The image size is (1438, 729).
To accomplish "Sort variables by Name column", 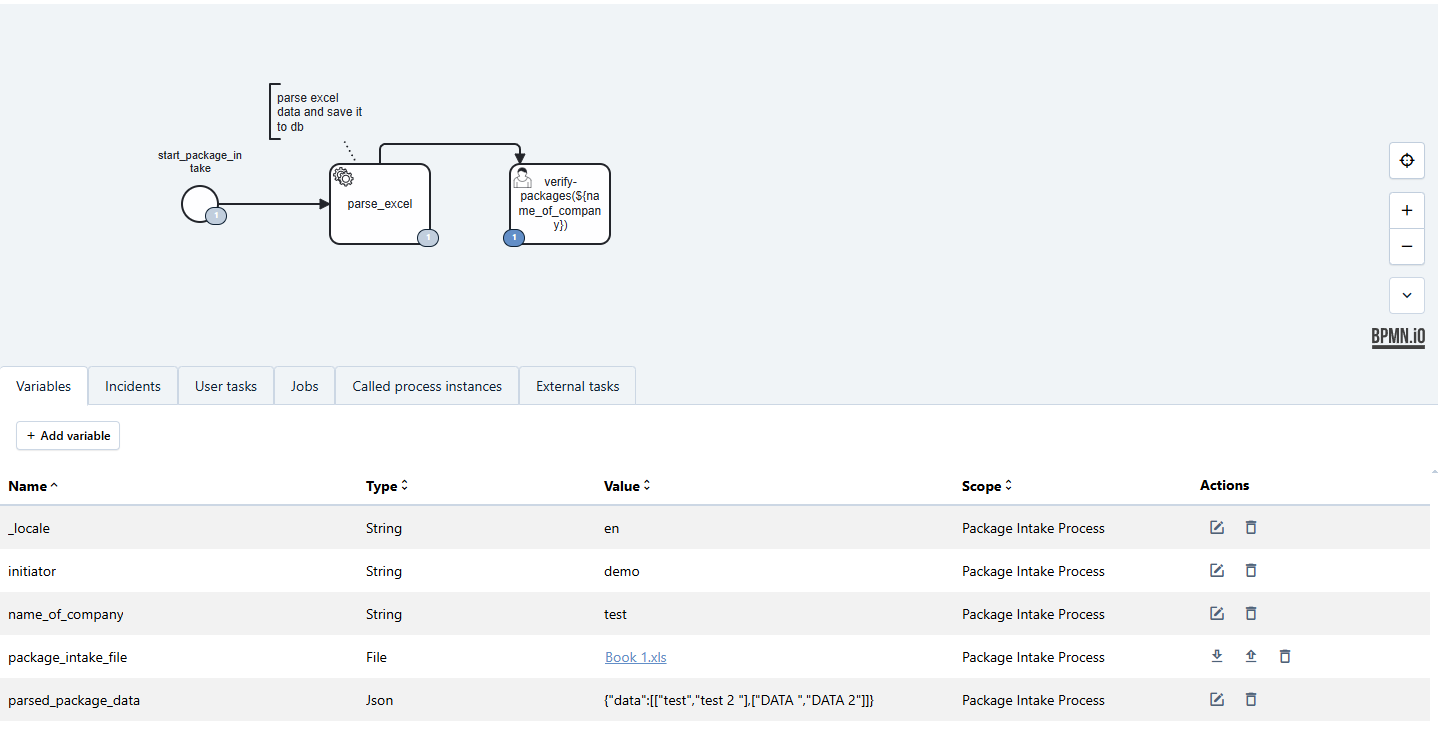I will coord(33,486).
